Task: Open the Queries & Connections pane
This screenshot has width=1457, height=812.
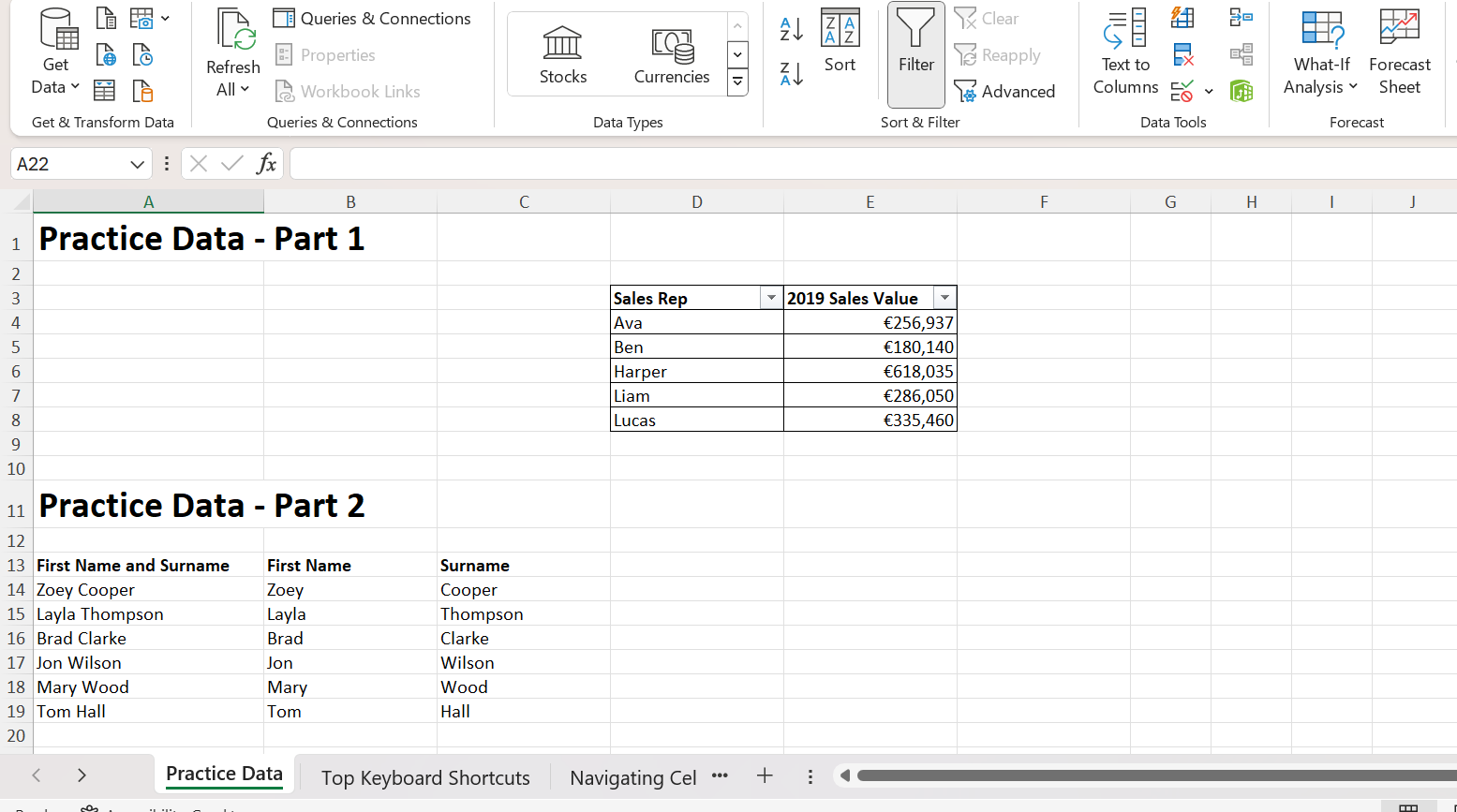Action: coord(372,19)
